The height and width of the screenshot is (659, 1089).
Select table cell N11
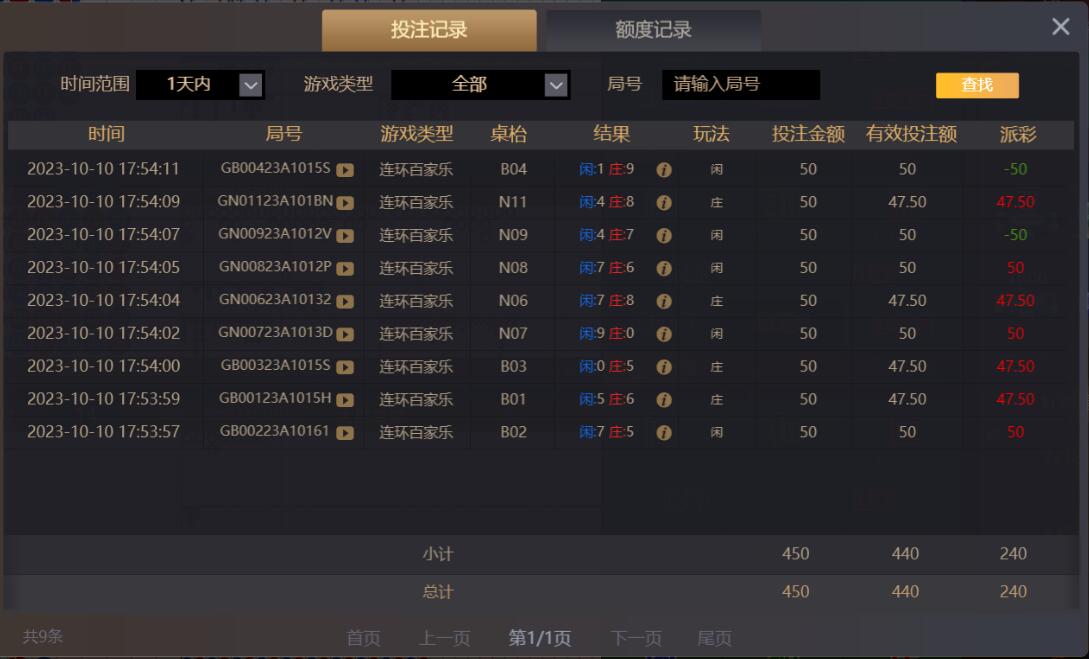pos(513,202)
